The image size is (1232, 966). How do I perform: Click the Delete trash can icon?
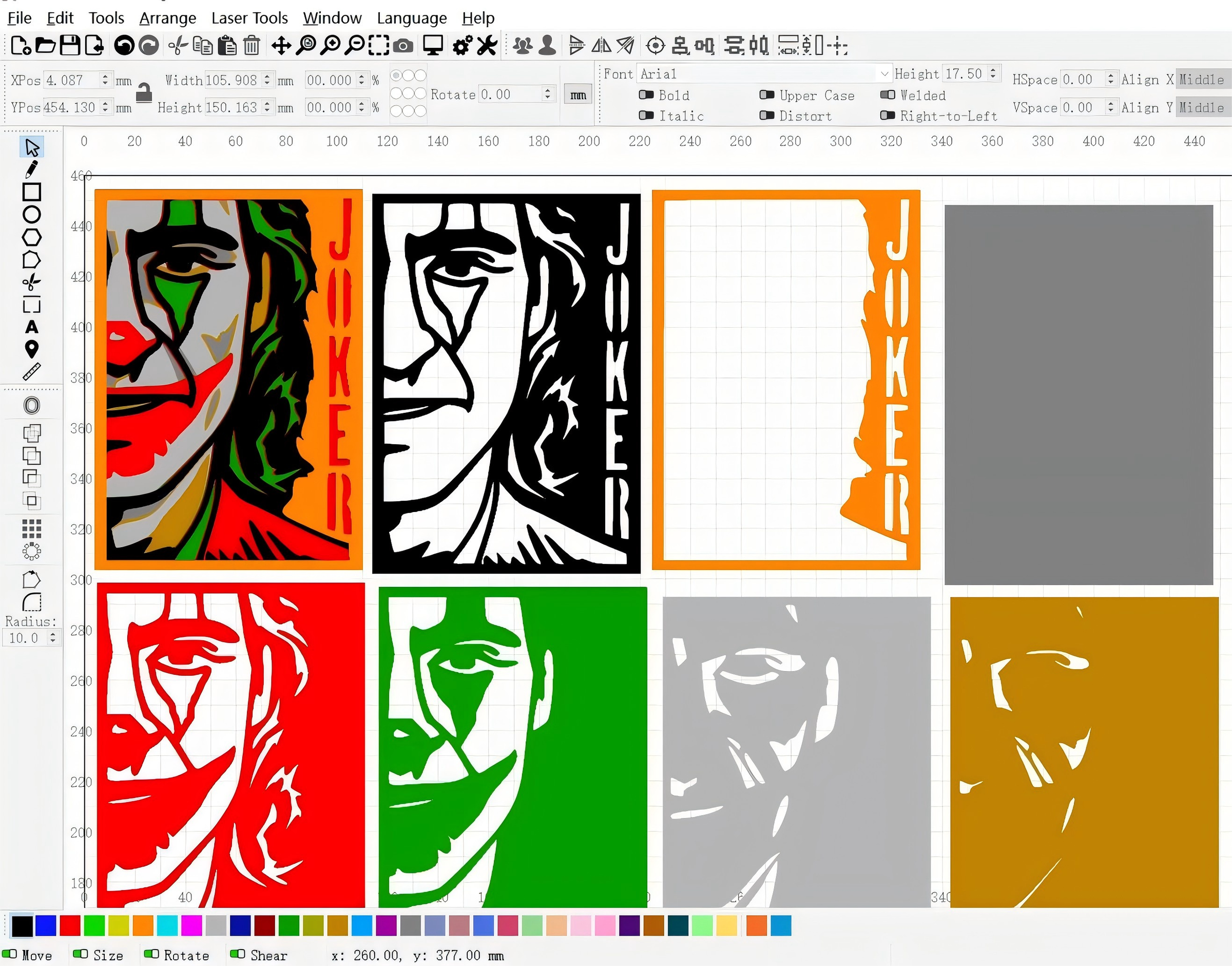pos(252,45)
